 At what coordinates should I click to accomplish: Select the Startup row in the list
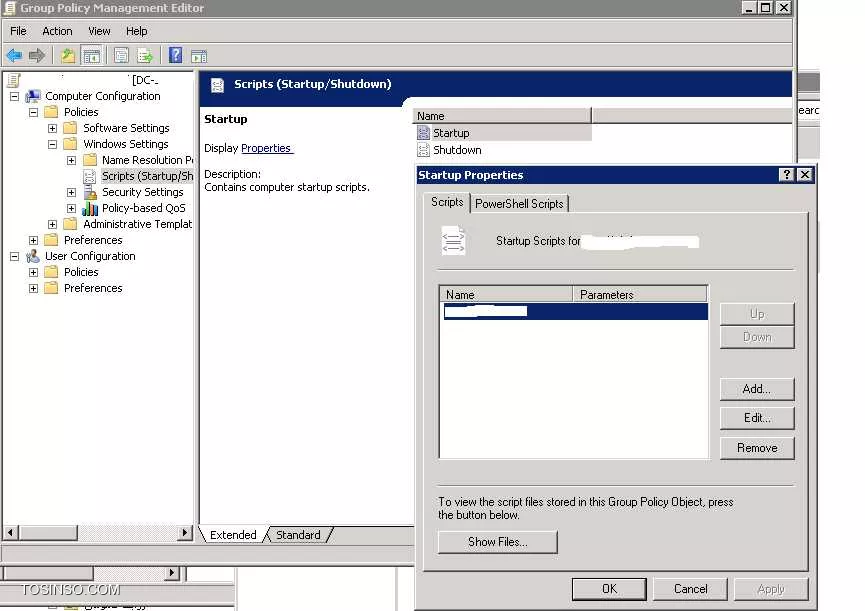tap(503, 133)
